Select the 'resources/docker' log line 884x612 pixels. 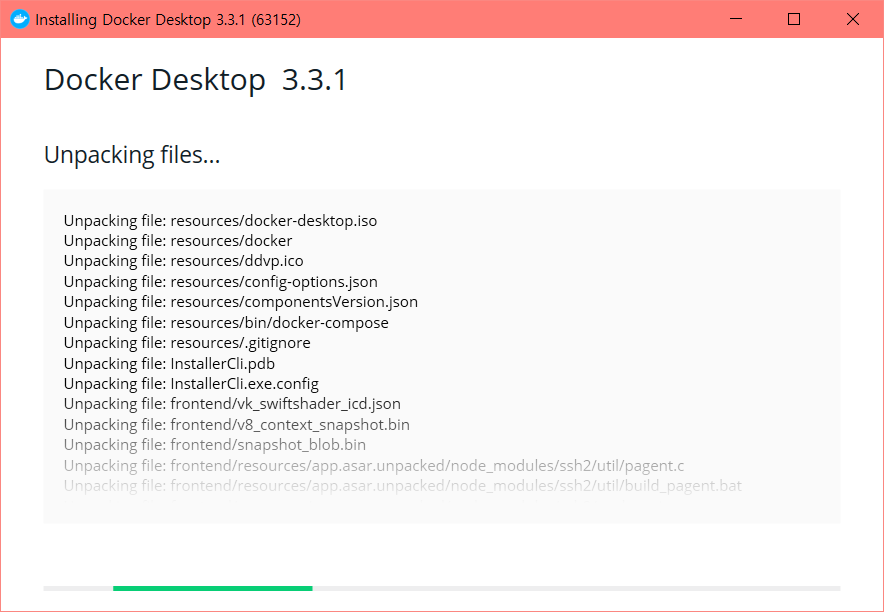(178, 241)
